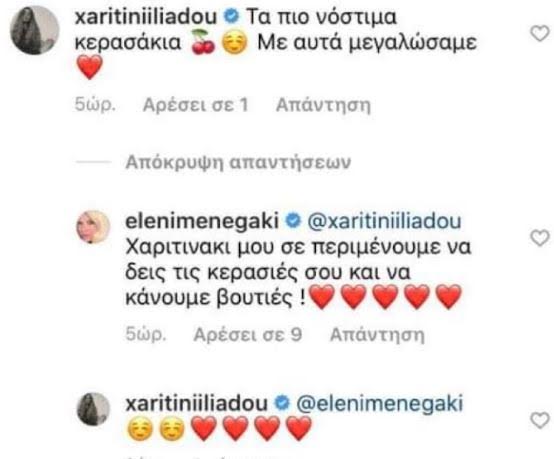The height and width of the screenshot is (459, 554).
Task: Collapse replies via Απόκρυψη απαντήσεων
Action: 238,162
